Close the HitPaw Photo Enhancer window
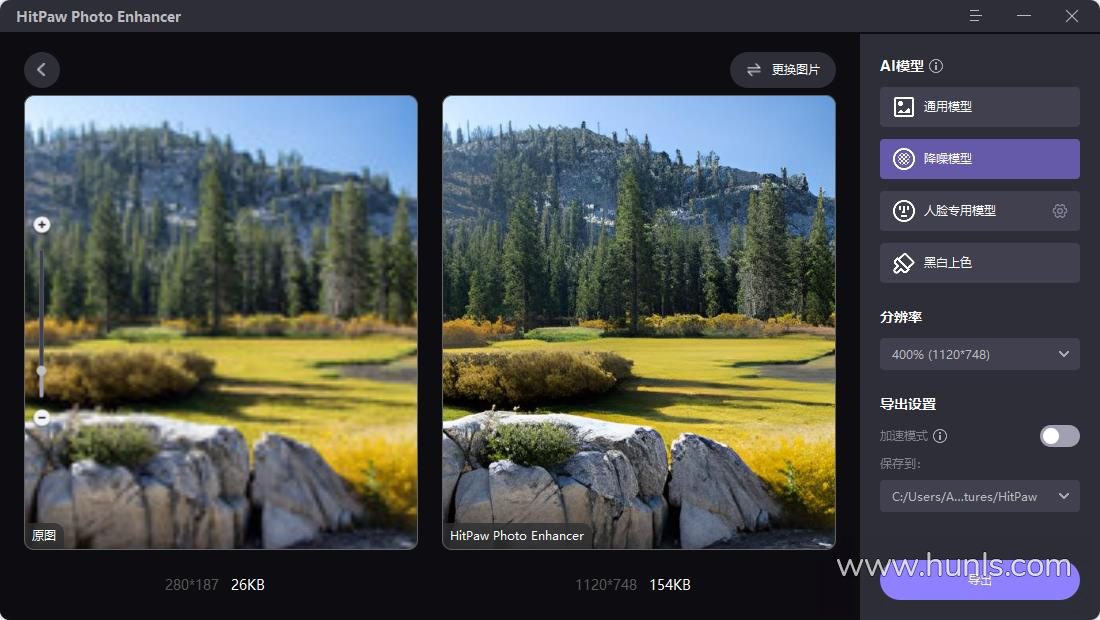 pos(1071,15)
